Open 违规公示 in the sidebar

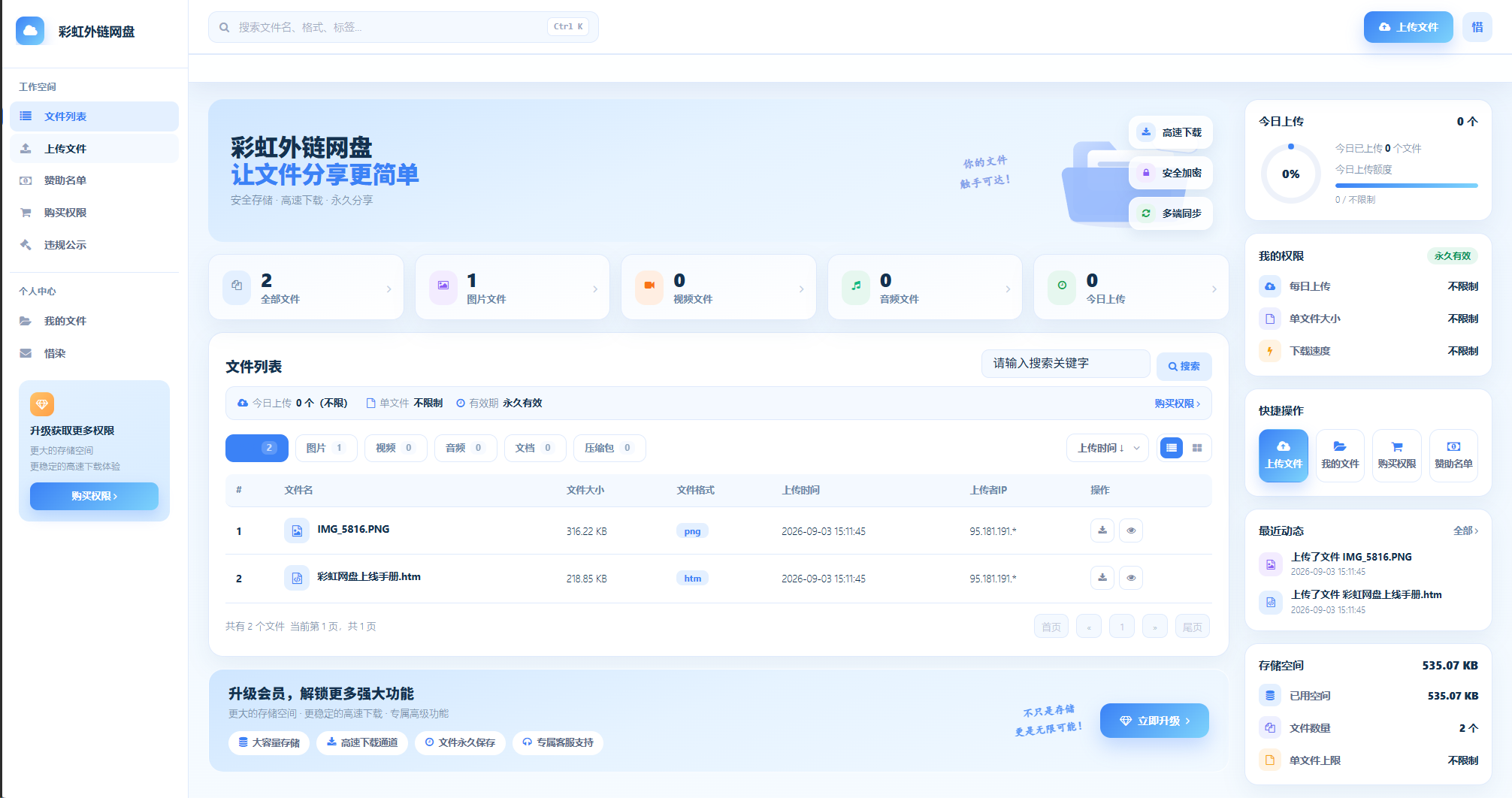(x=95, y=245)
